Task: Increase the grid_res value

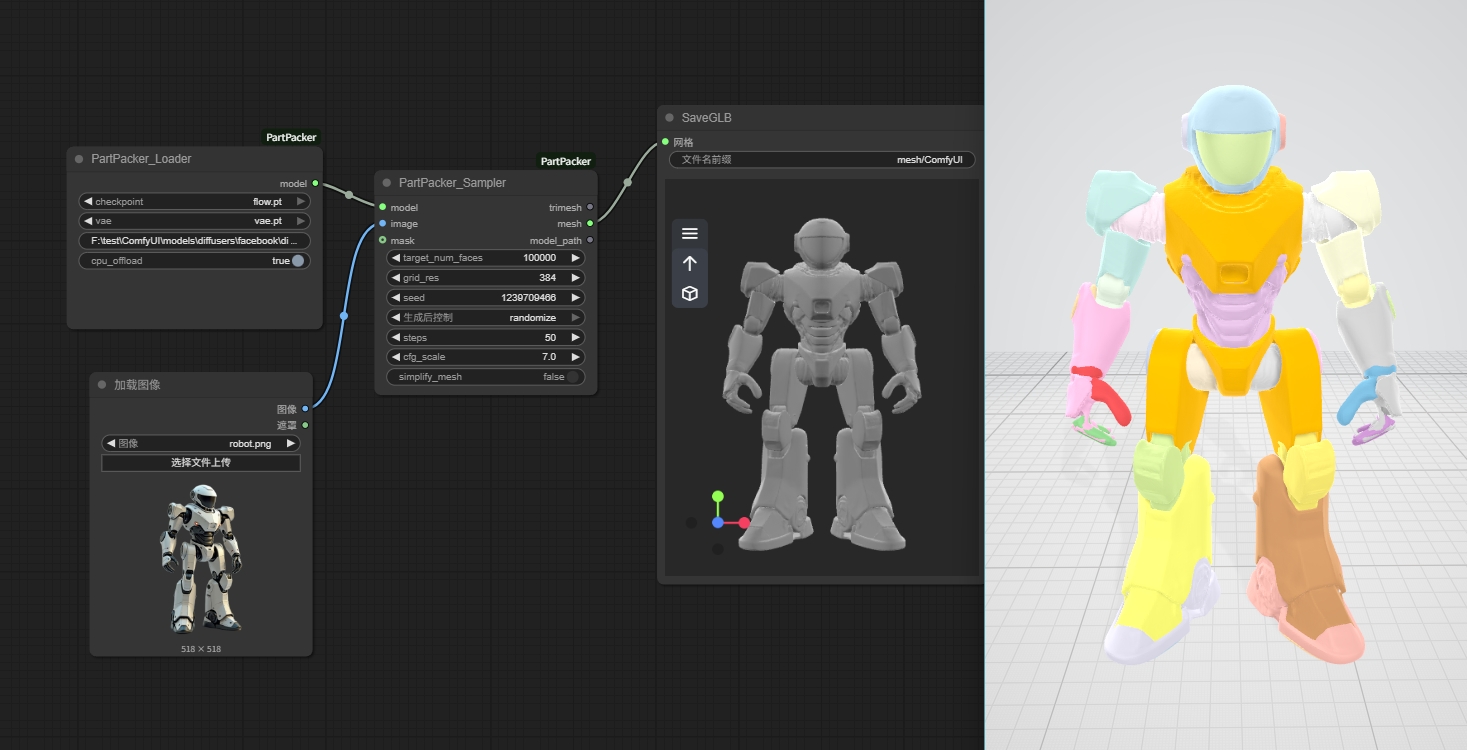Action: [x=575, y=278]
